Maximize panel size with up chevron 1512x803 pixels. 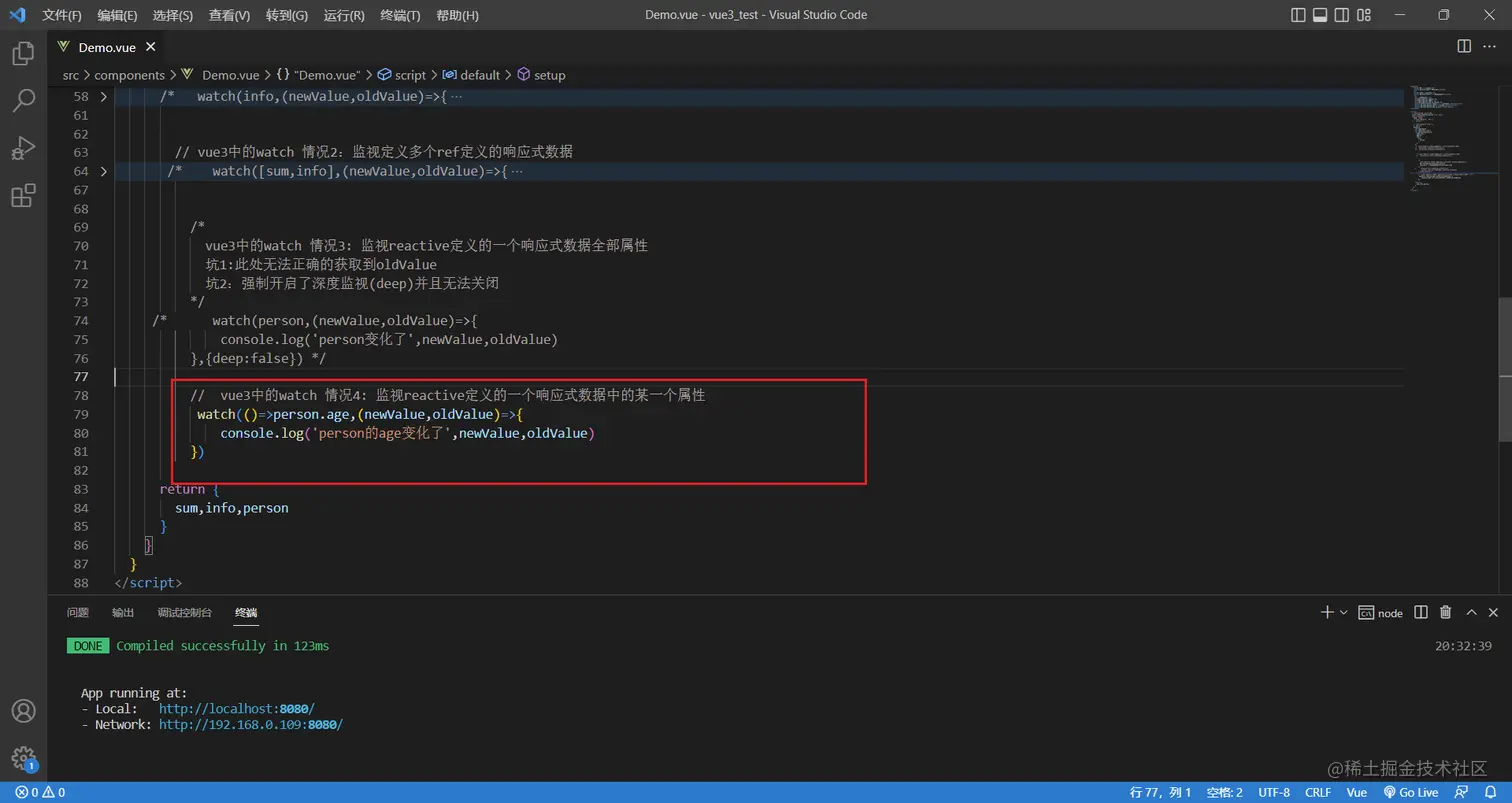click(1471, 612)
